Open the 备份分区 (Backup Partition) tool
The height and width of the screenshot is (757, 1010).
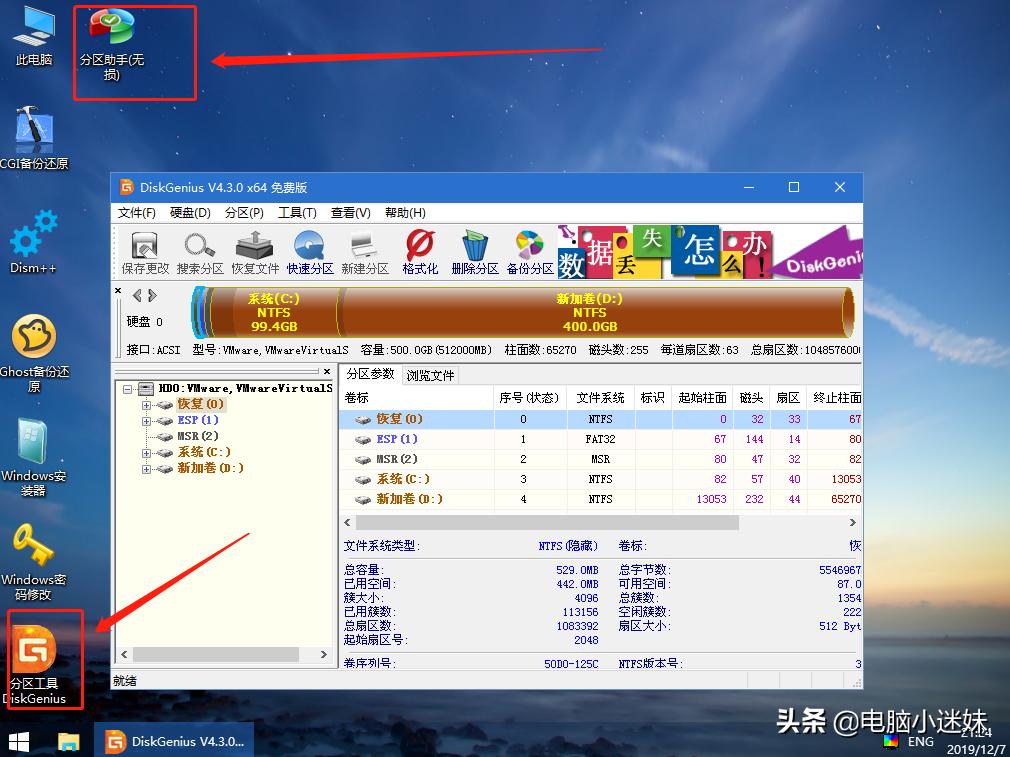pyautogui.click(x=529, y=250)
